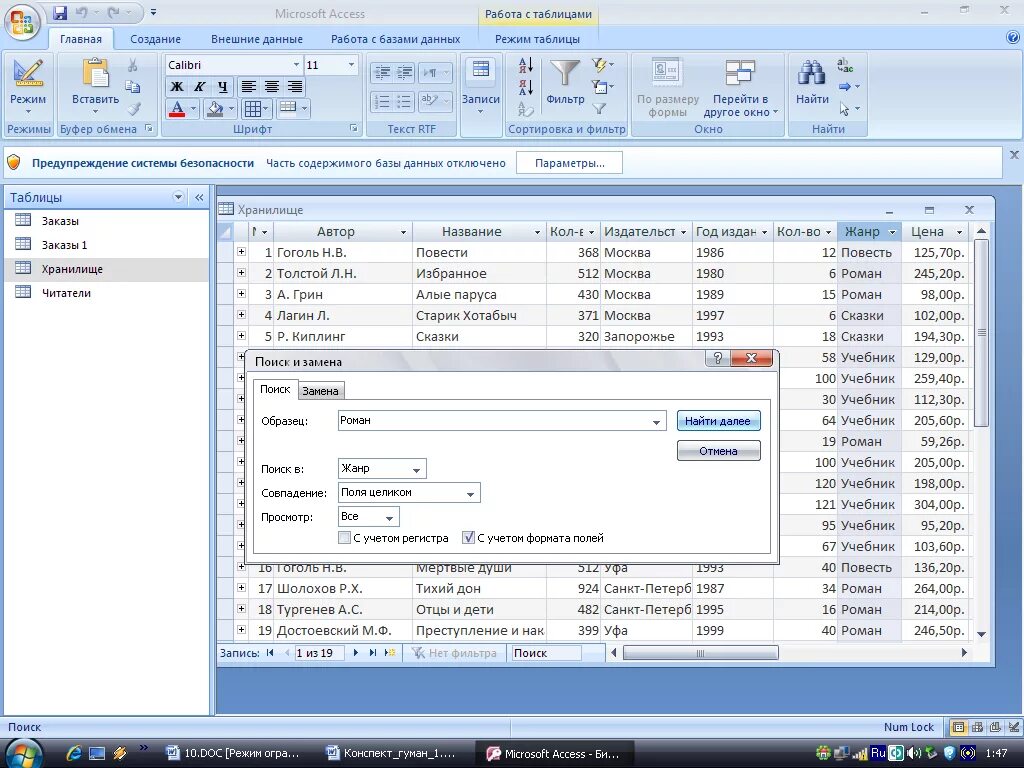Click the Cut scissors icon
The image size is (1024, 768).
coord(133,65)
